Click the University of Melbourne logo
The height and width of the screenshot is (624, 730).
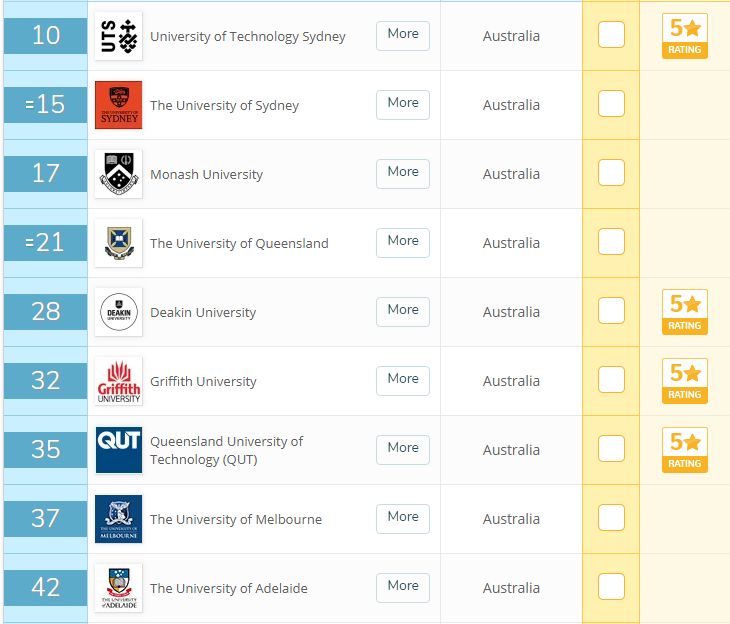point(118,519)
